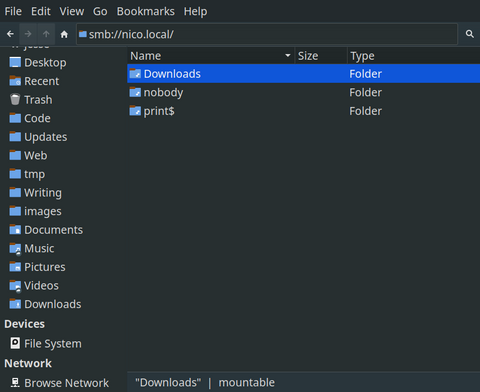Open the Bookmarks menu

tap(145, 11)
